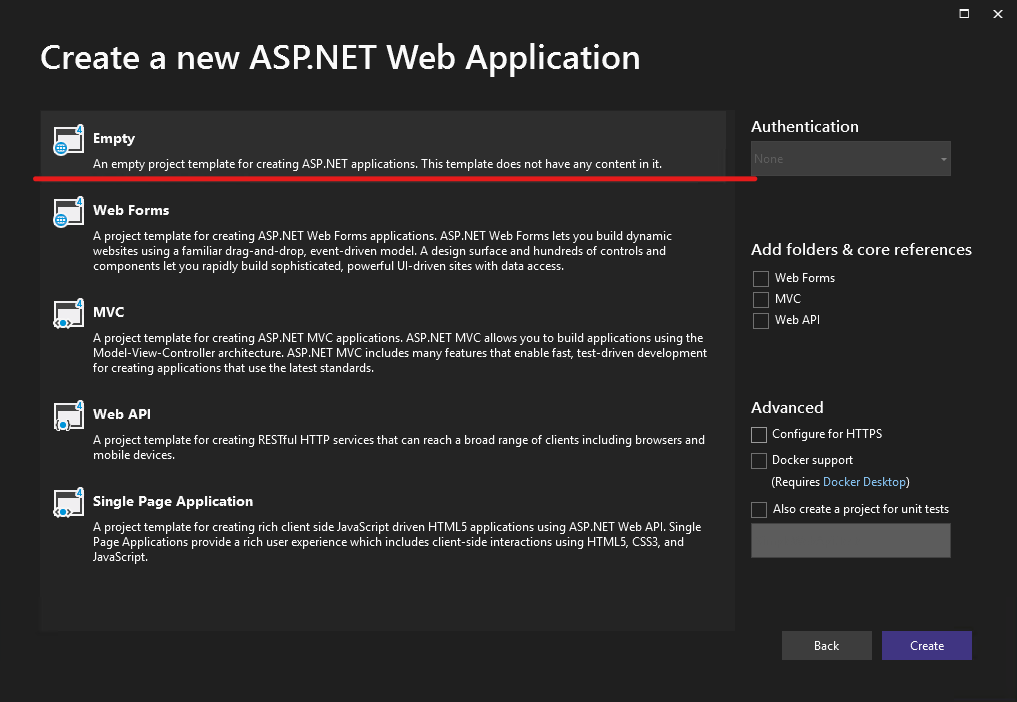Viewport: 1017px width, 702px height.
Task: Click the Web API RESTful description text
Action: [x=399, y=447]
